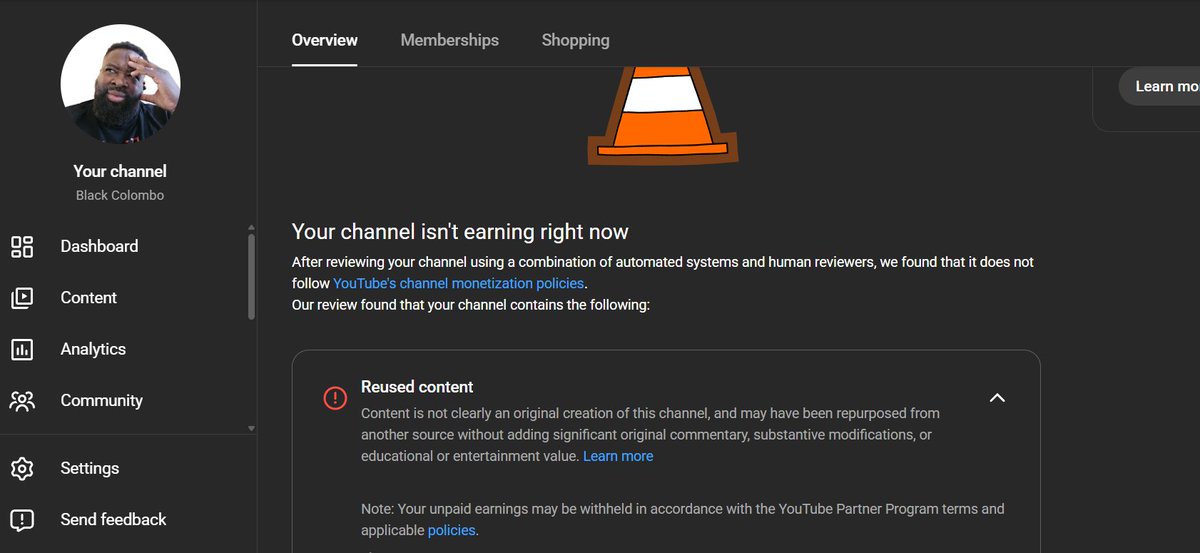The width and height of the screenshot is (1200, 553).
Task: Click the sidebar scrollbar up arrow
Action: [251, 226]
